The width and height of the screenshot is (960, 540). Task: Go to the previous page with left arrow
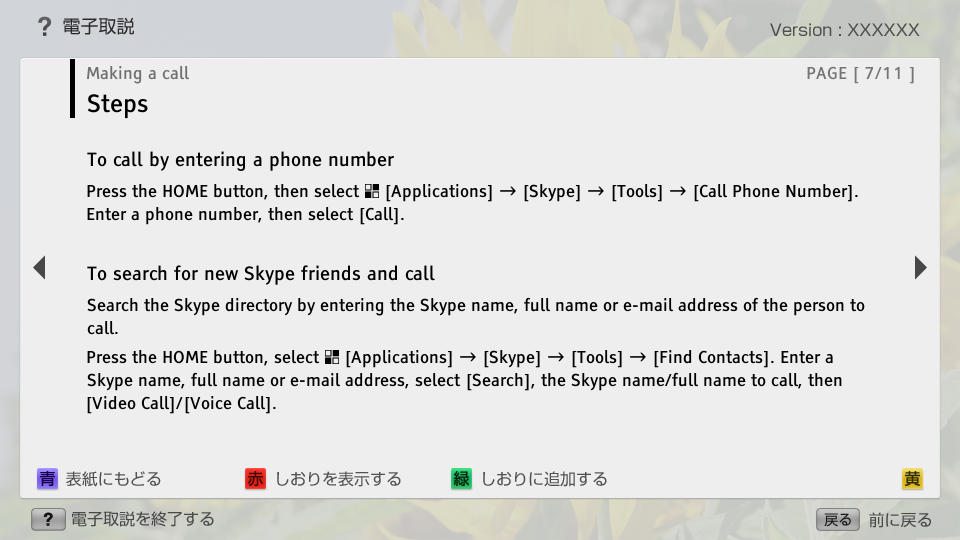pos(39,267)
